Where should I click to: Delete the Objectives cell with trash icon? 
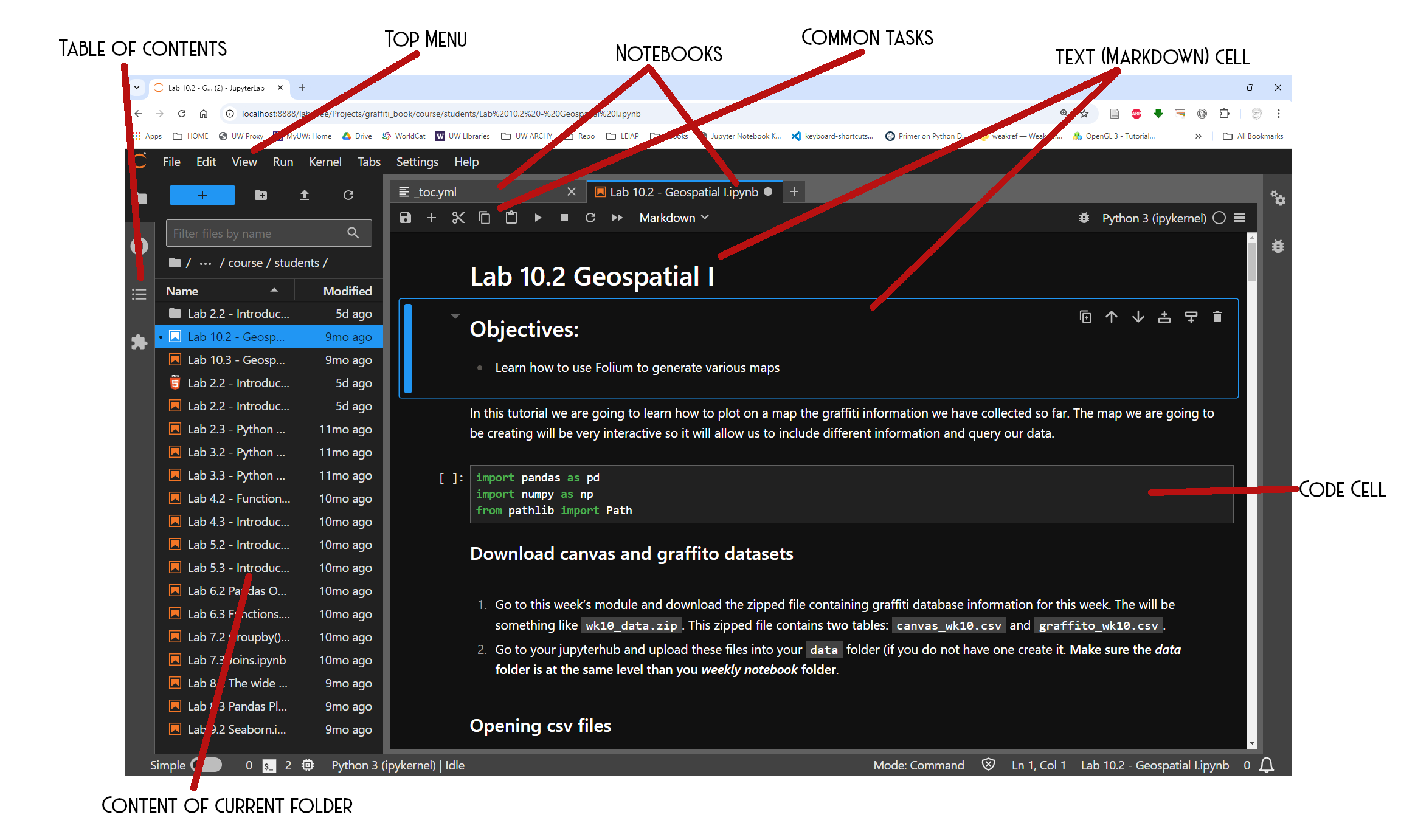pos(1217,317)
